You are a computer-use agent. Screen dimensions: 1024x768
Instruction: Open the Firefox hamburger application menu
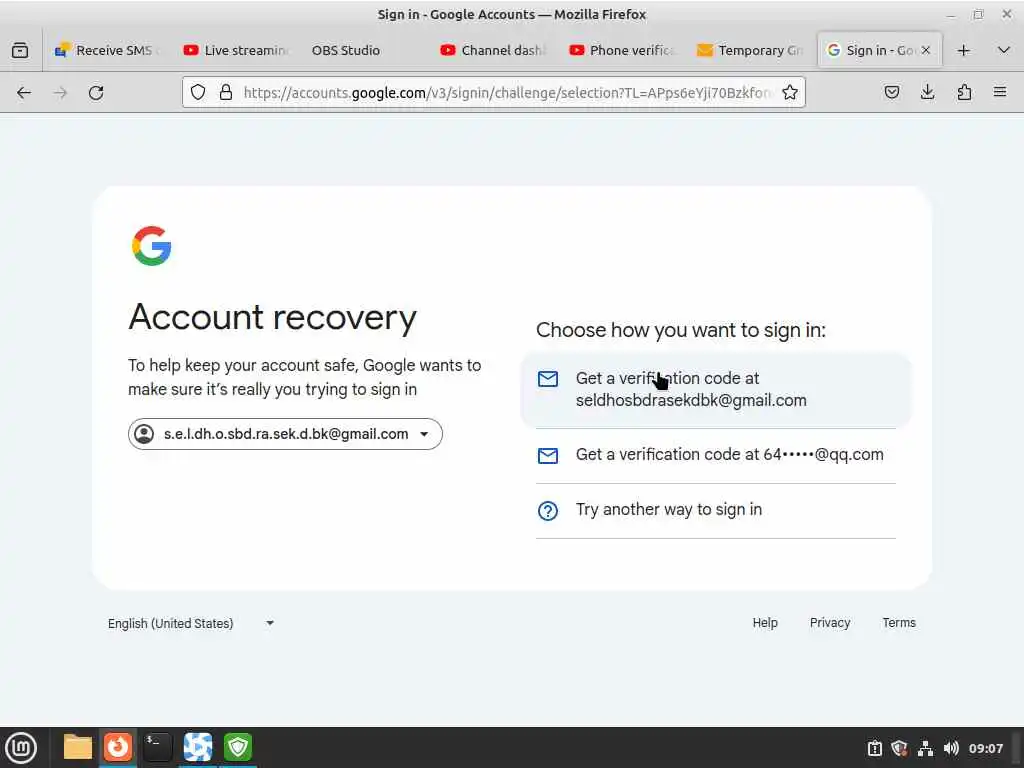(1000, 93)
